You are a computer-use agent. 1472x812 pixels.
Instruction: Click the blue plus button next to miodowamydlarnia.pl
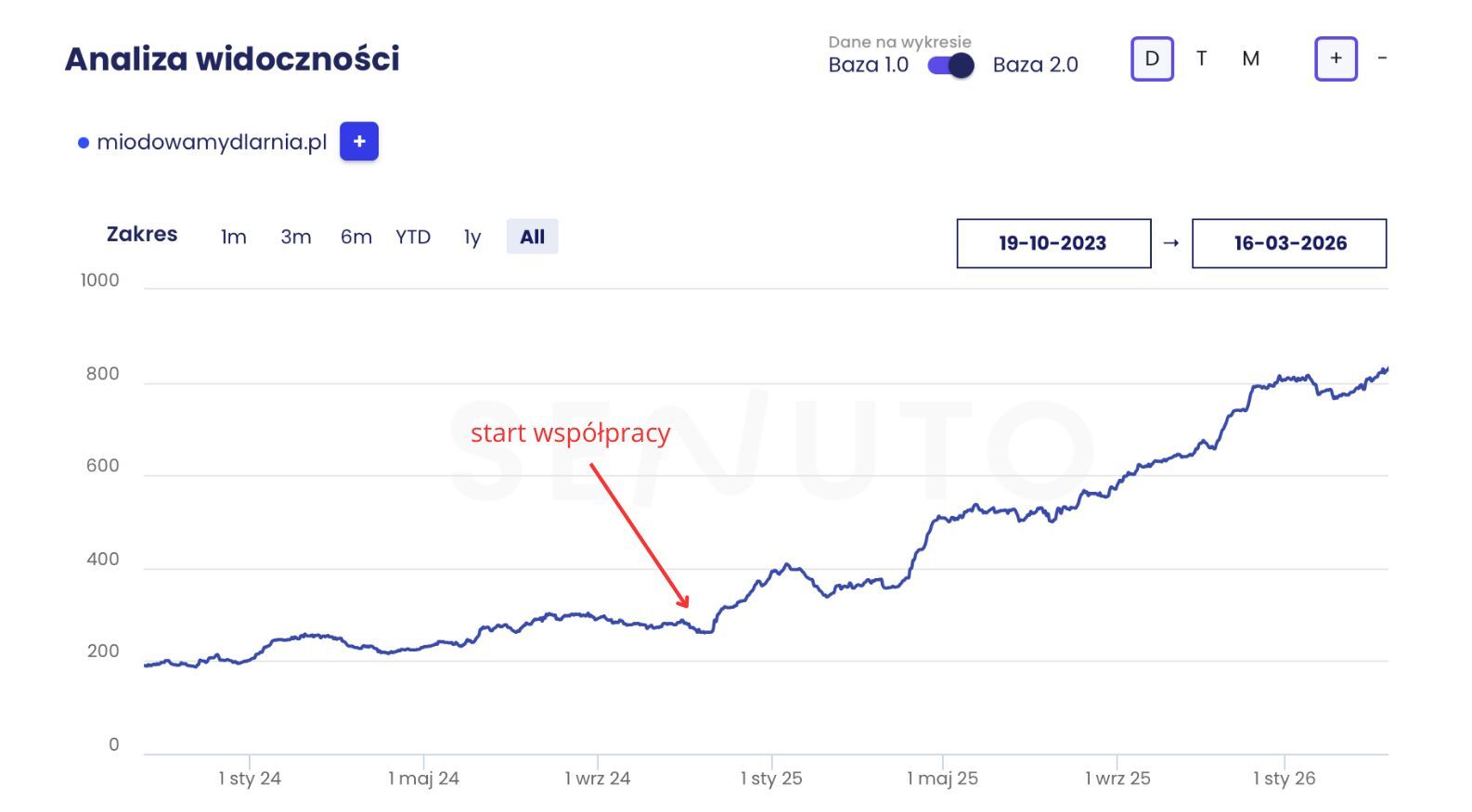(x=359, y=141)
